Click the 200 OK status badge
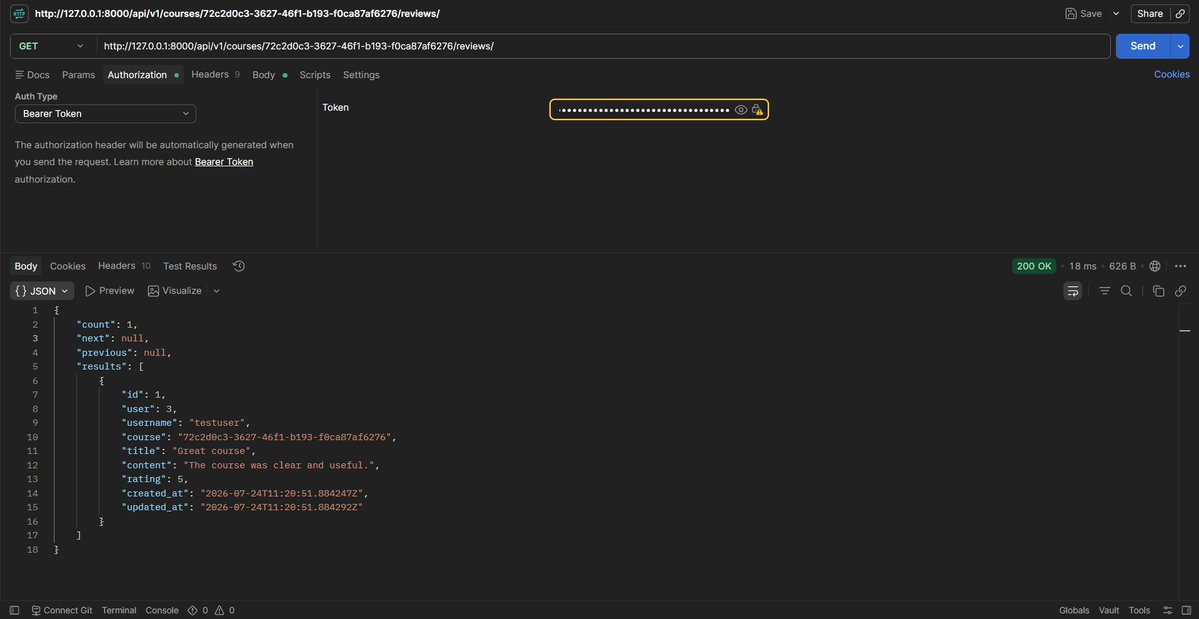The width and height of the screenshot is (1199, 619). click(x=1034, y=266)
